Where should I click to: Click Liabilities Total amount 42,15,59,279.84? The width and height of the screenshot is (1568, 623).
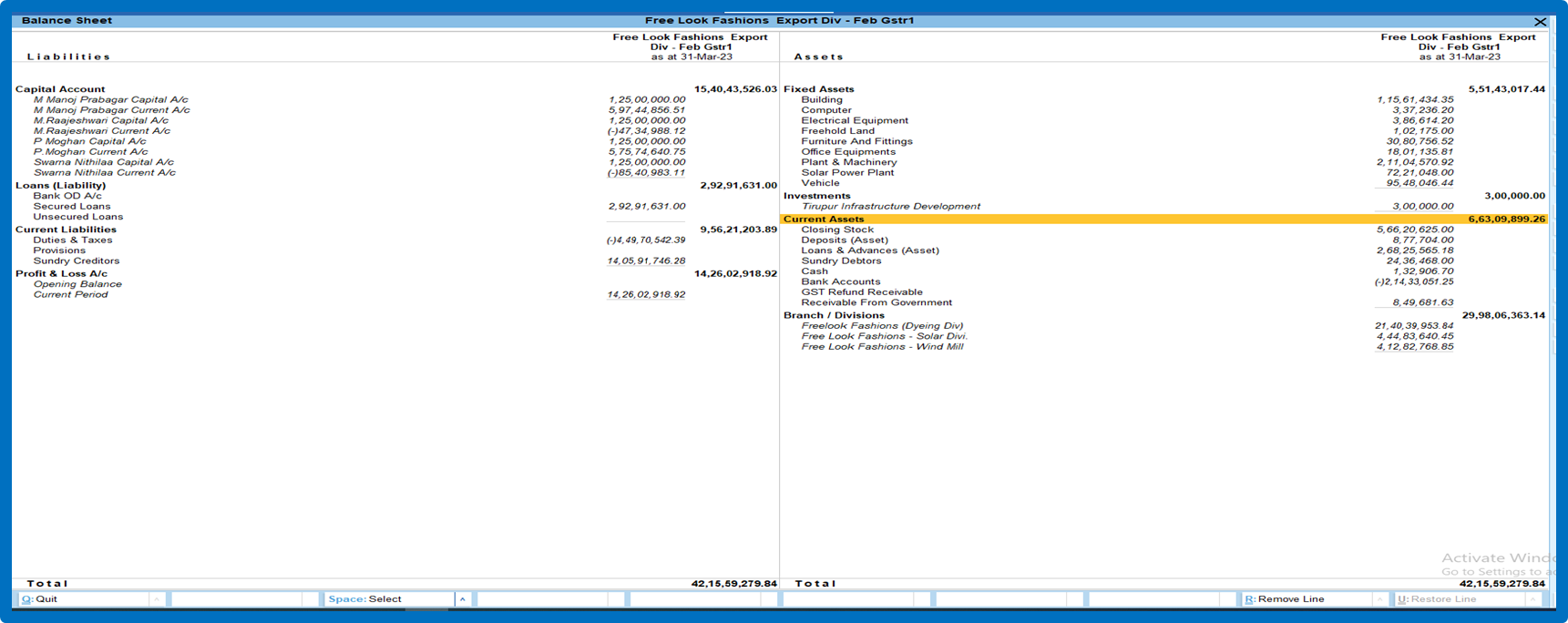[x=734, y=584]
